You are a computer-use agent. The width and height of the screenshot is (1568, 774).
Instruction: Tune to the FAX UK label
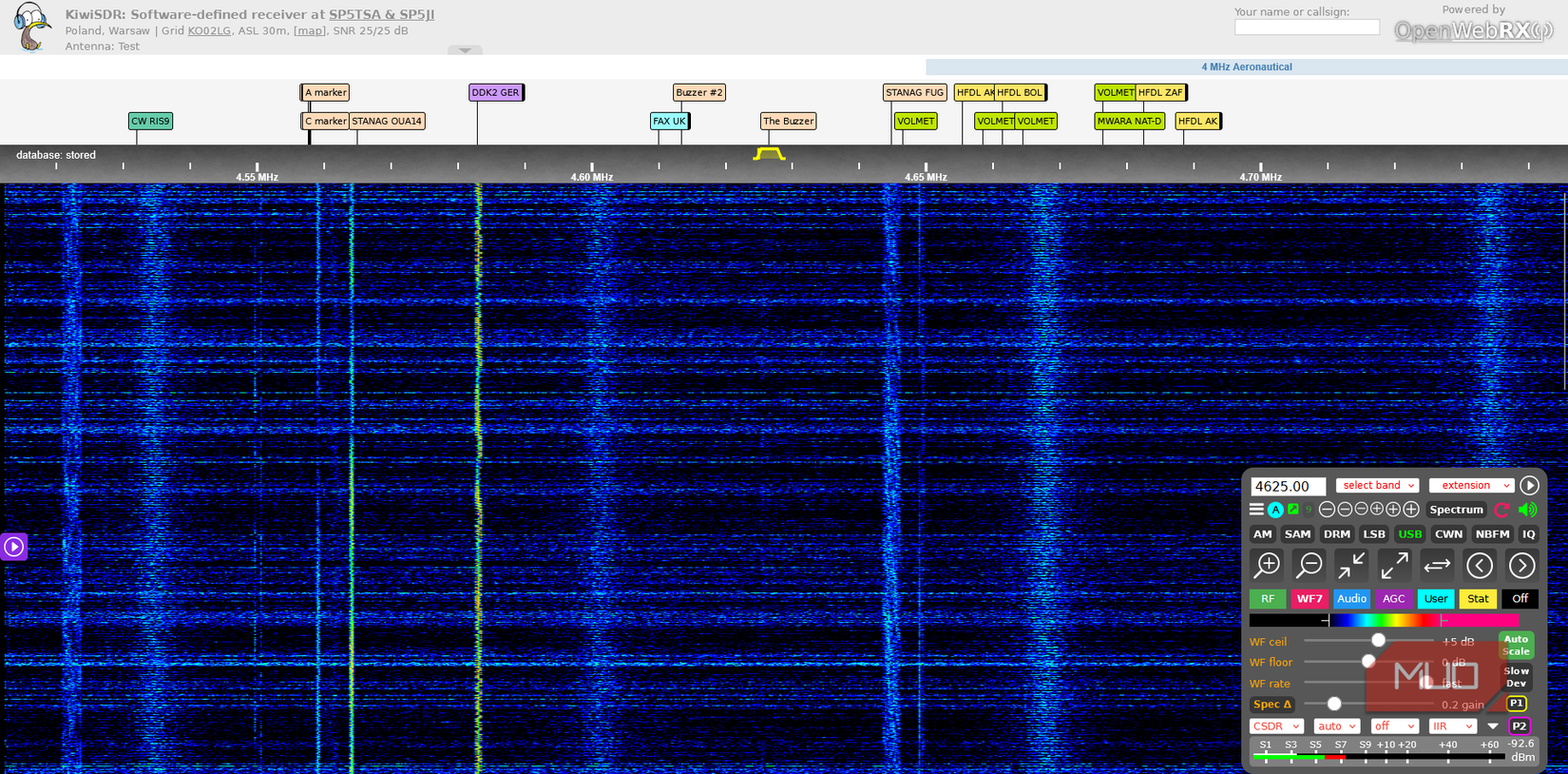click(670, 121)
